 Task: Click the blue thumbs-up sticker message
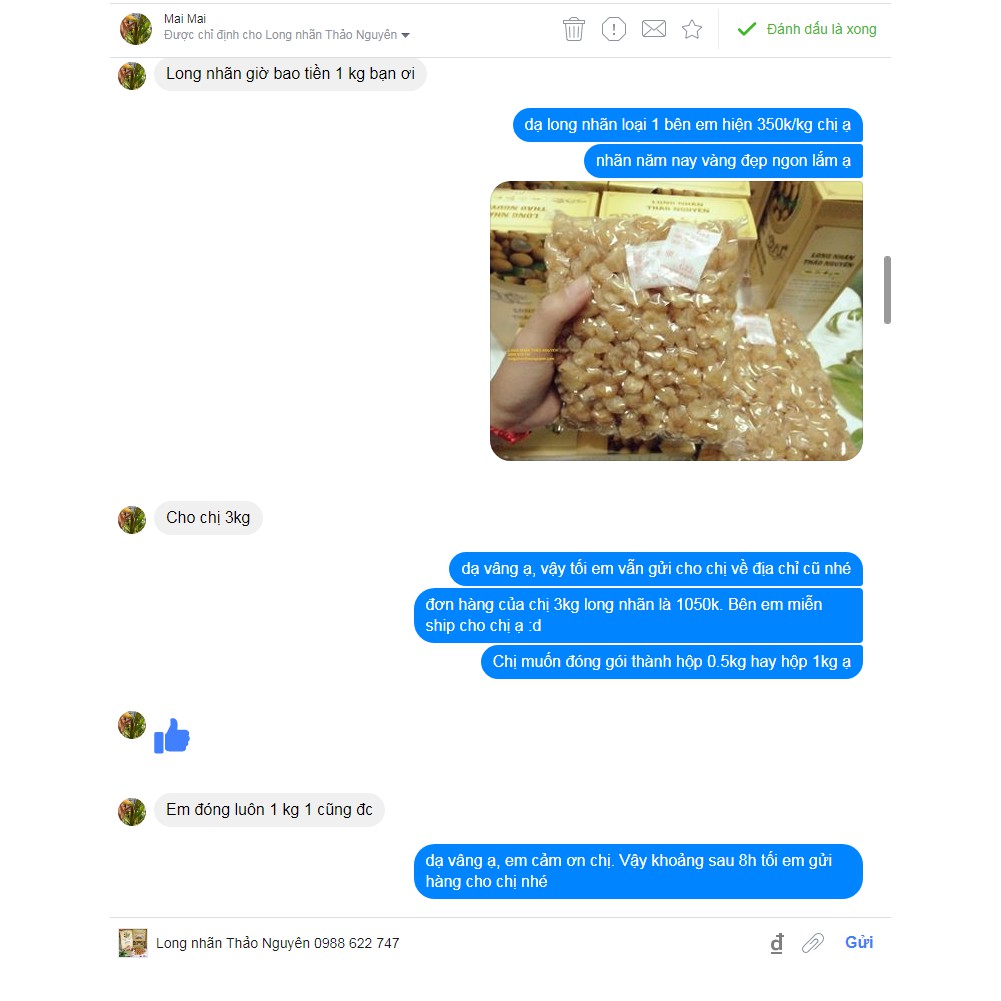pos(172,736)
